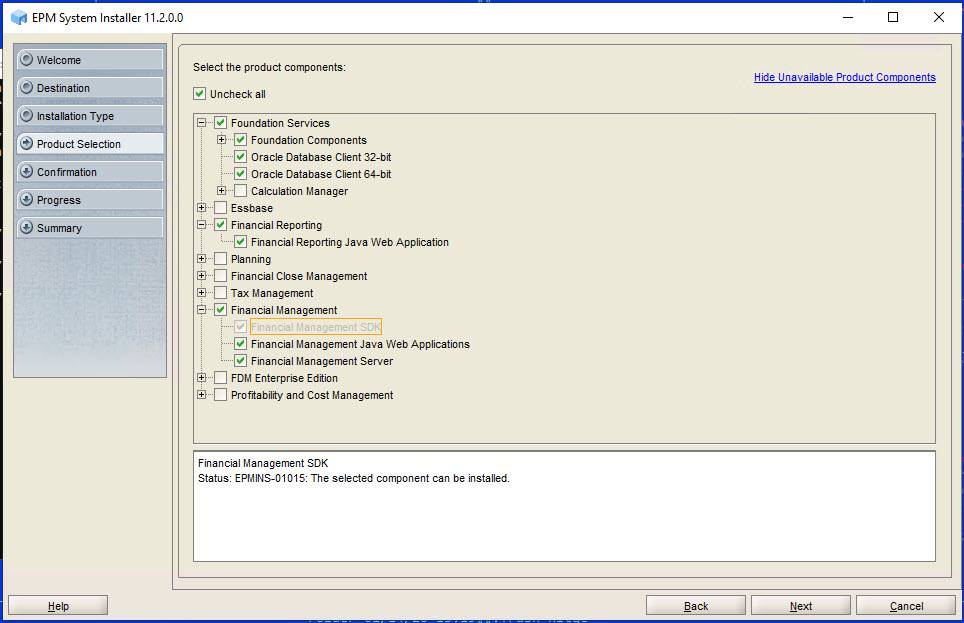Image resolution: width=964 pixels, height=623 pixels.
Task: Go to the Confirmation step
Action: [x=90, y=172]
